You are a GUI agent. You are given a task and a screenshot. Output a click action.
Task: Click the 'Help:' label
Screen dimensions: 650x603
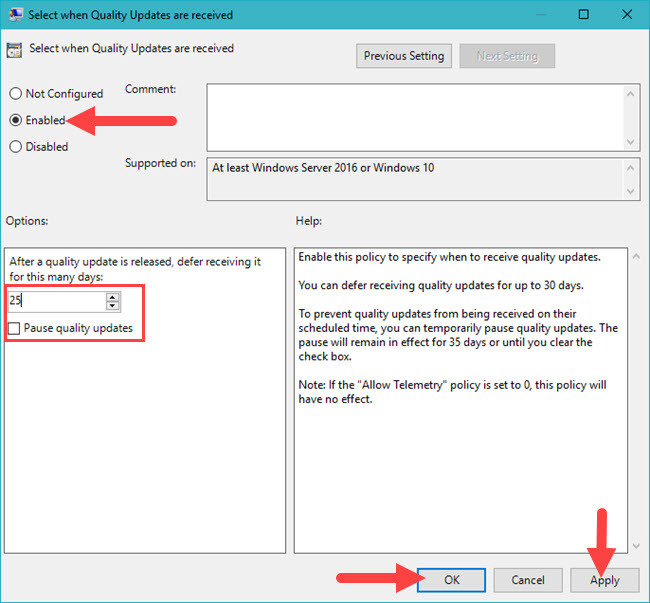click(x=308, y=221)
